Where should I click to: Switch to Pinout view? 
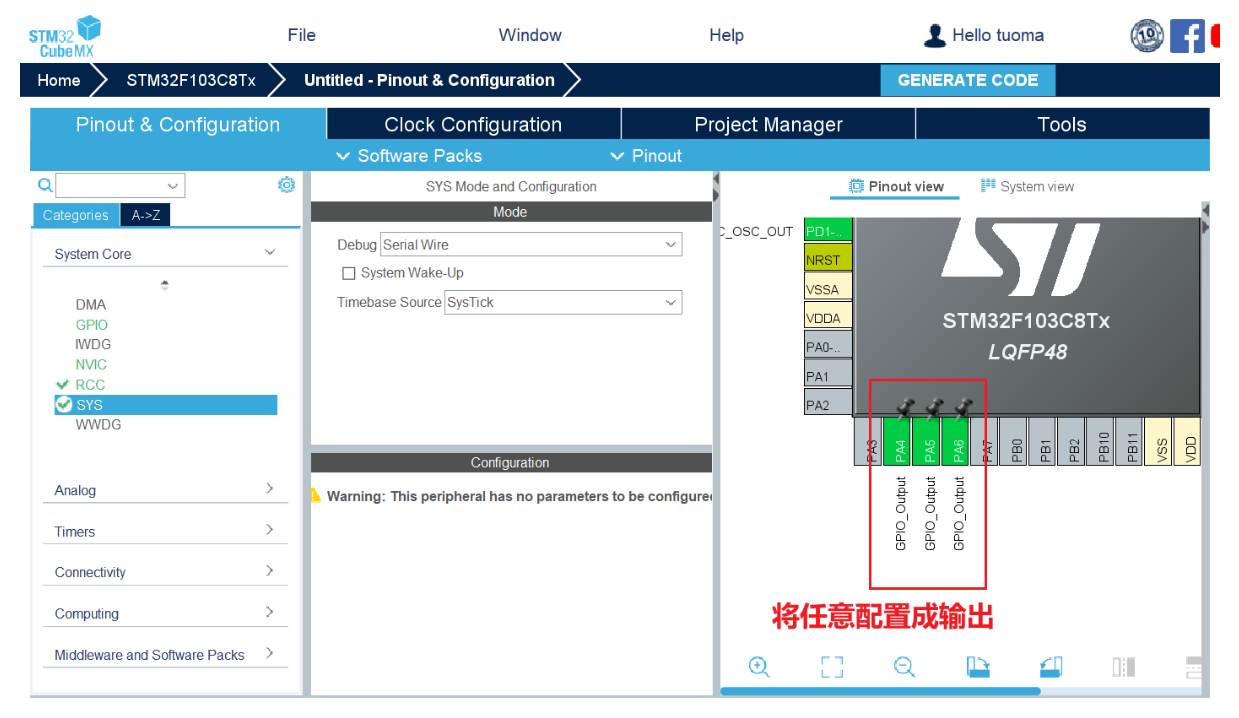point(896,186)
